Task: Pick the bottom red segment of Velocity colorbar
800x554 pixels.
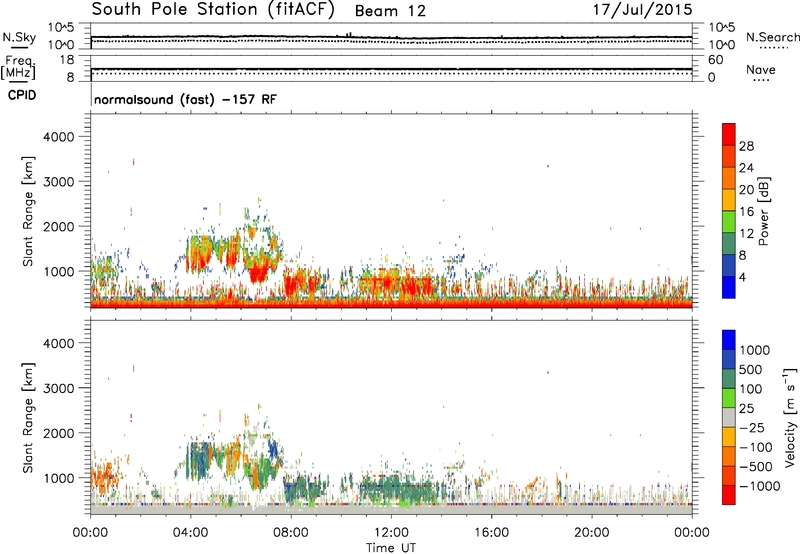Action: [729, 495]
